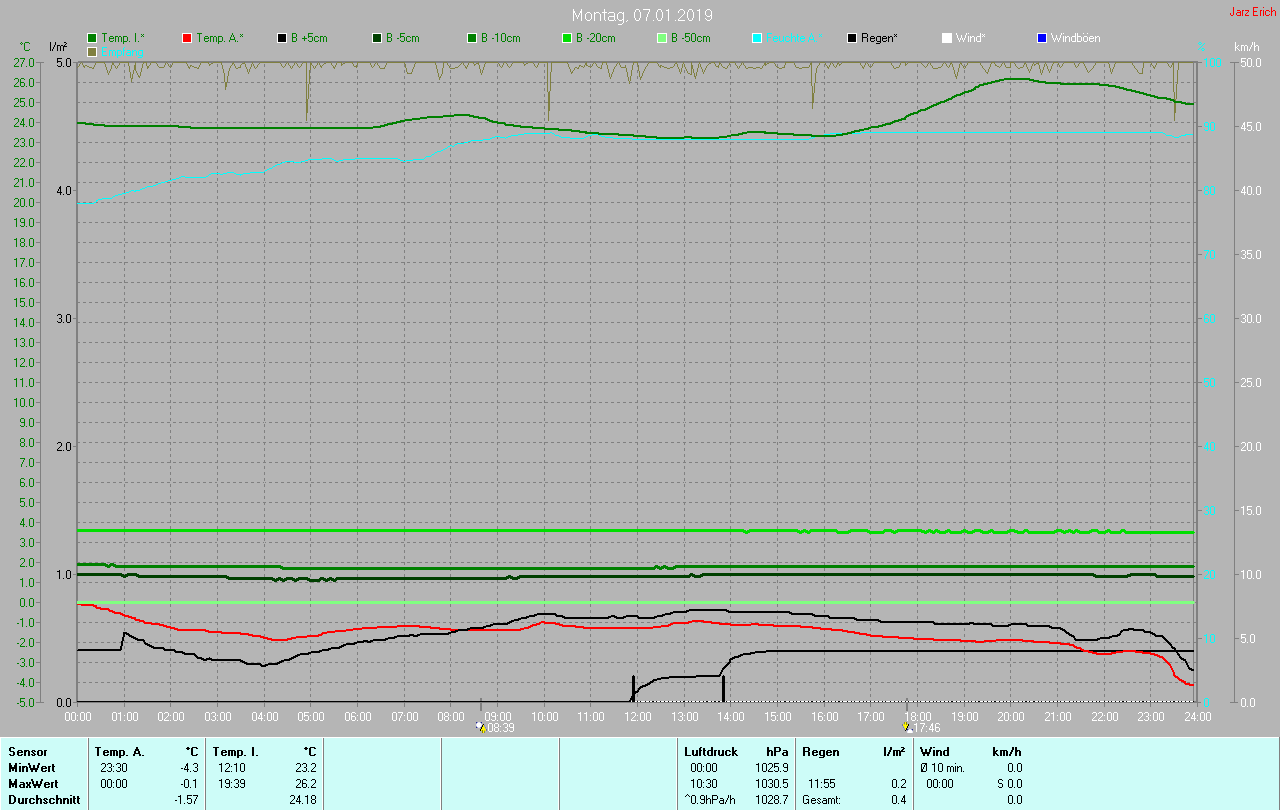Click the indoor maximum value 26.2
Screen dimensions: 1280x810
305,783
